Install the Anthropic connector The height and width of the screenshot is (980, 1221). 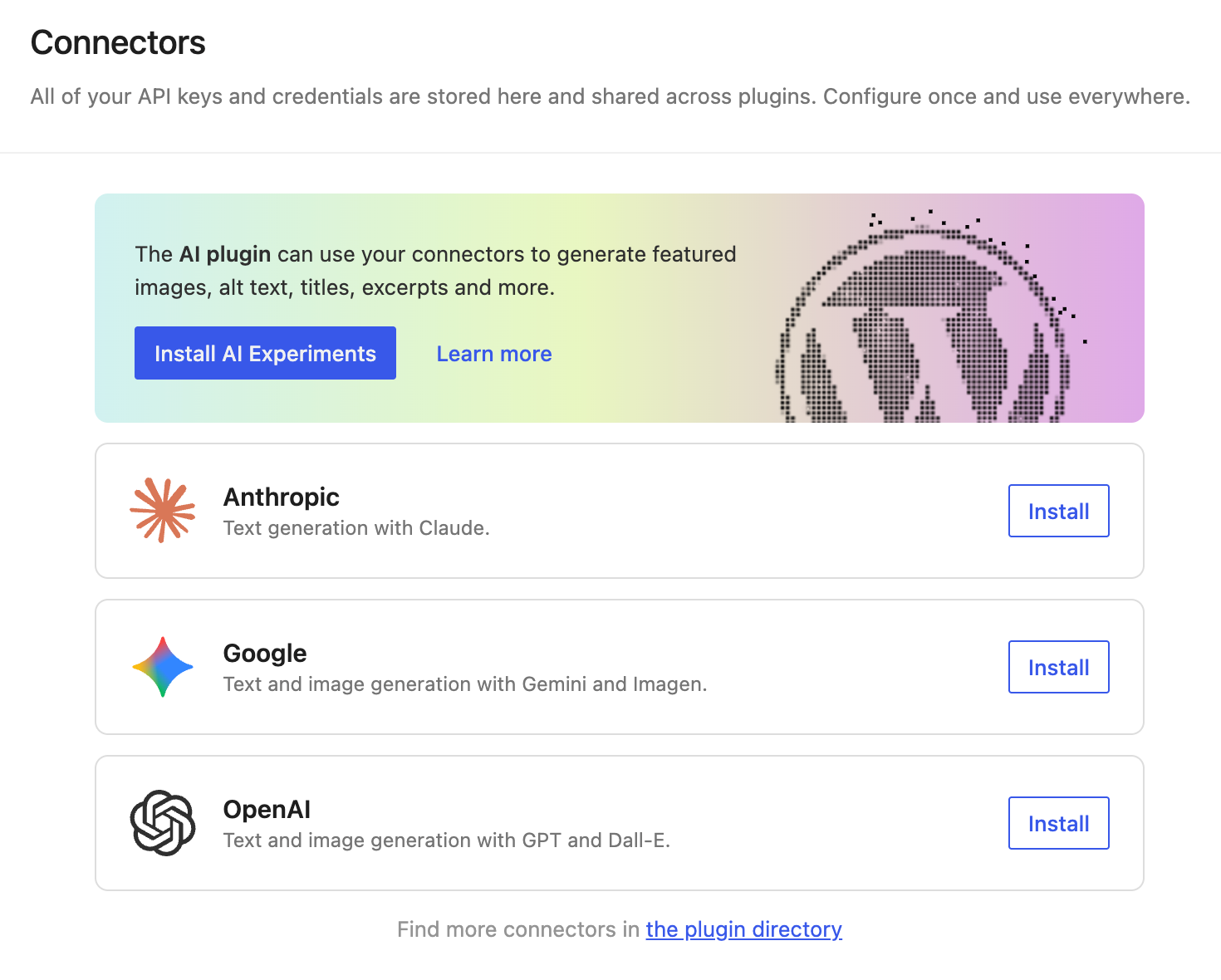pos(1058,511)
